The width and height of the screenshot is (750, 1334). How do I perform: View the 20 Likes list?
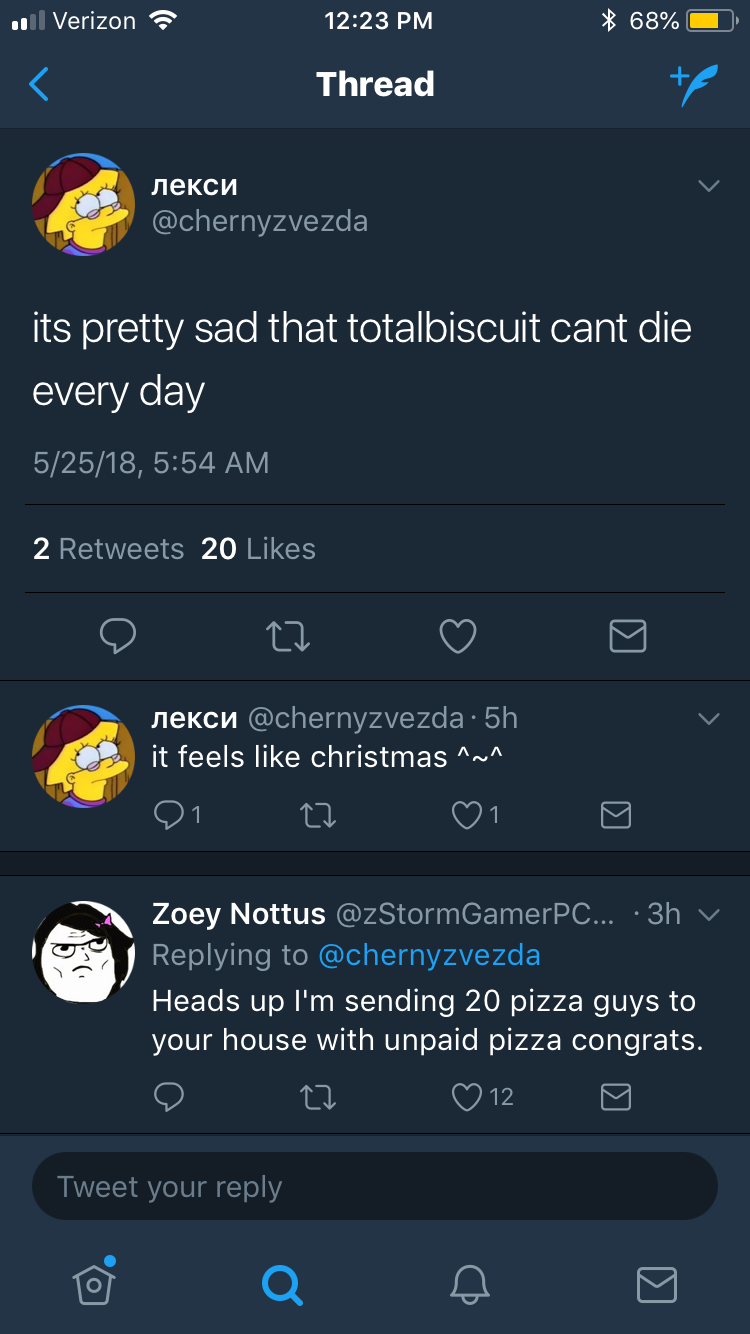pyautogui.click(x=258, y=548)
